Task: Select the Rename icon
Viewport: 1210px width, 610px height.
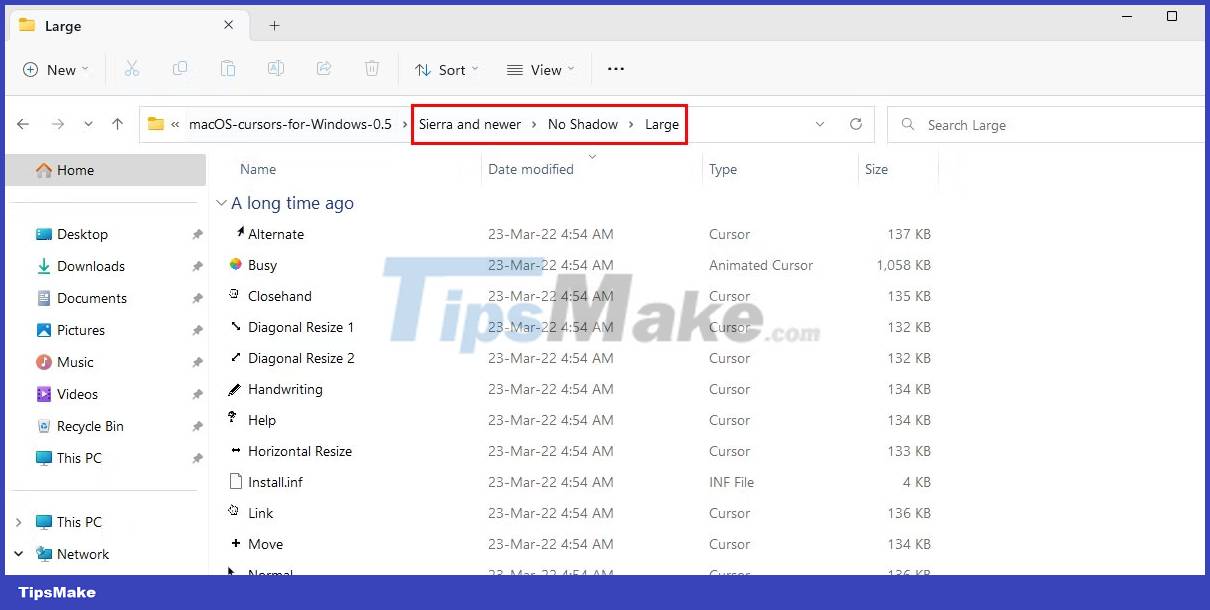Action: point(276,68)
